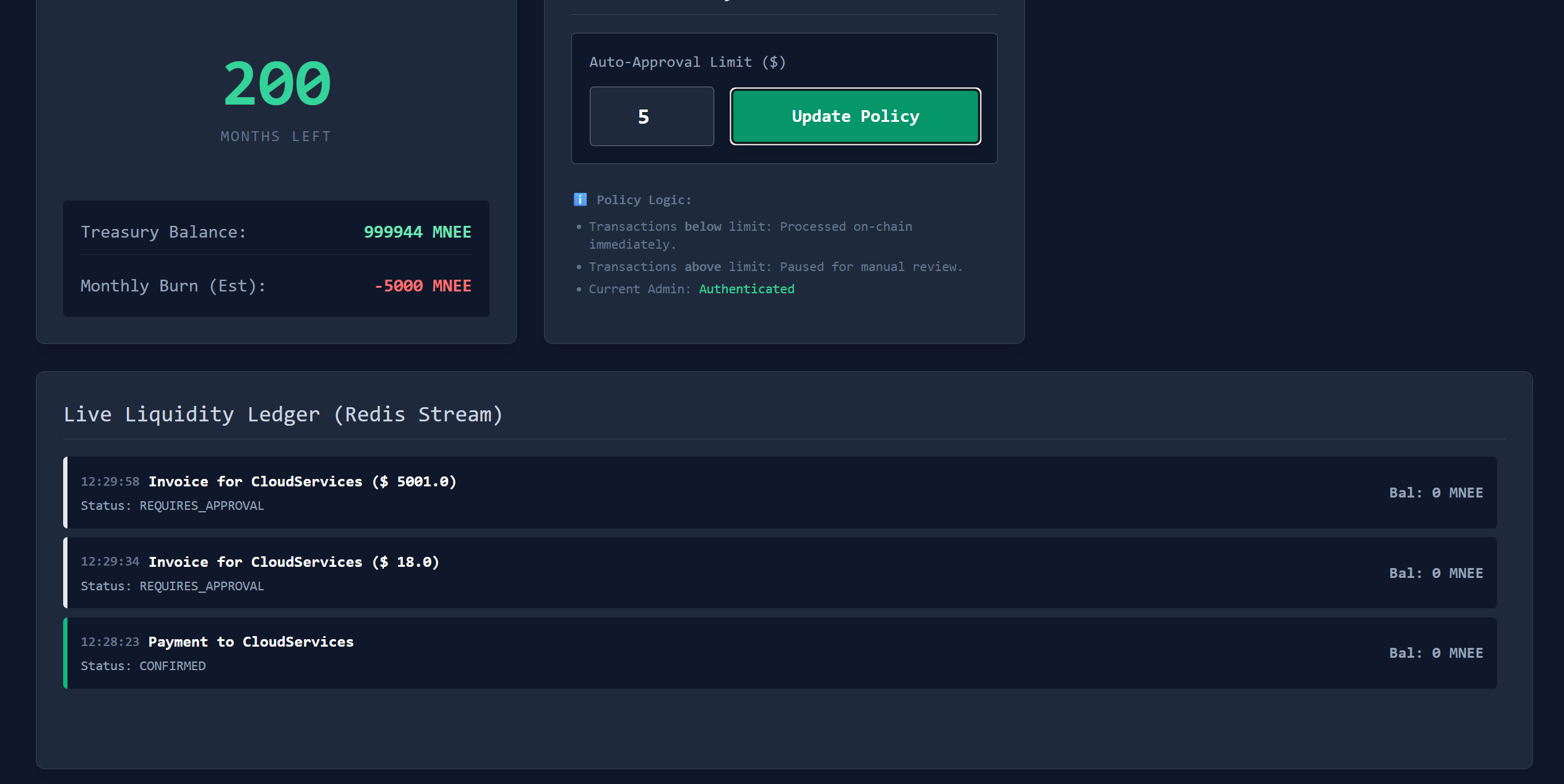Click the -5000 MNEE monthly burn value

coord(423,286)
